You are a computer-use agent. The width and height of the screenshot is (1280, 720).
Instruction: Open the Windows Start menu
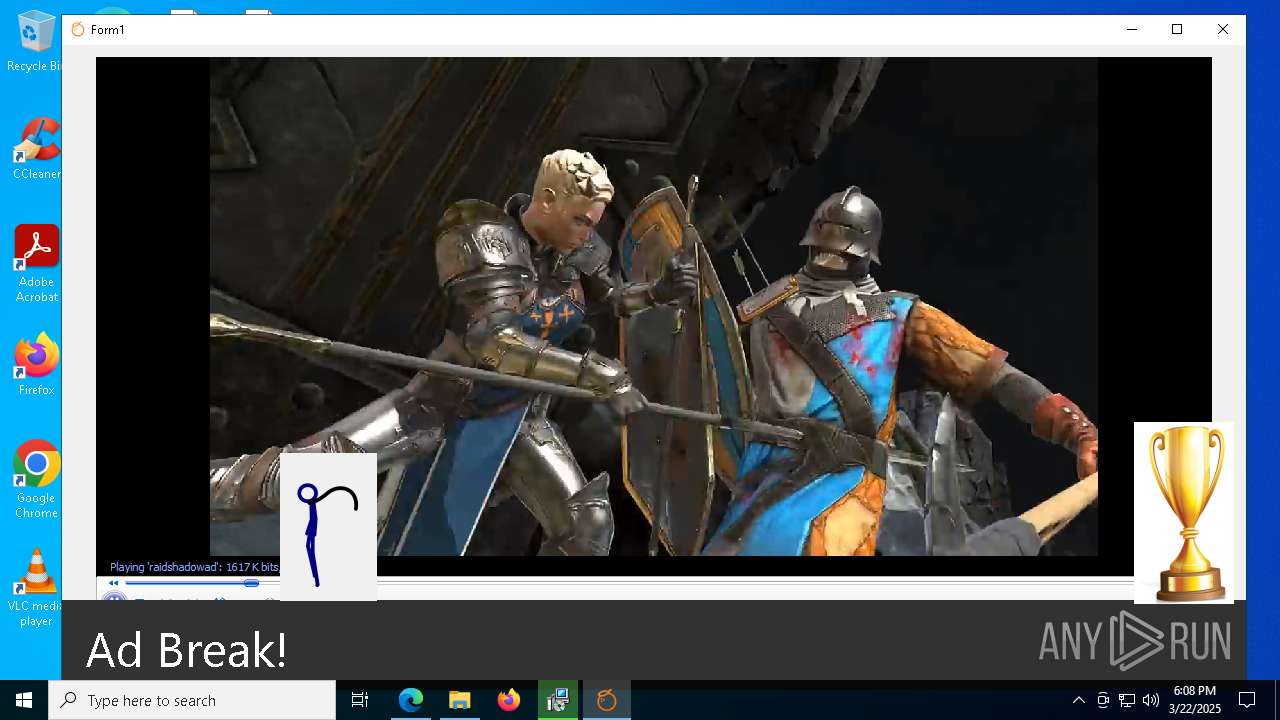[24, 700]
